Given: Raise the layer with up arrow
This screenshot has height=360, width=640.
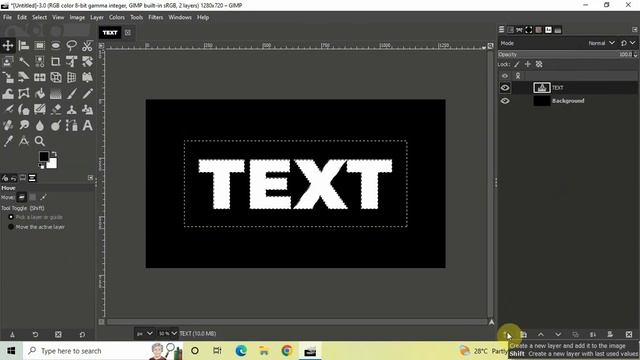Looking at the screenshot, I should [x=540, y=335].
